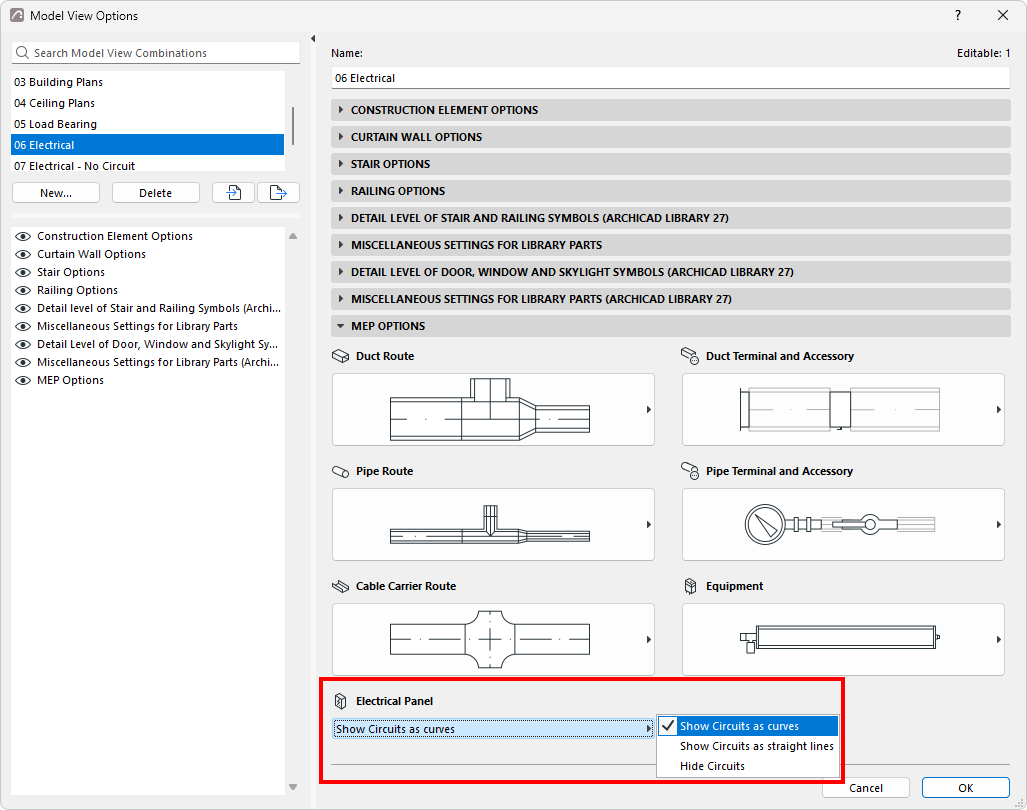Click the Name field showing 06 Electrical
1027x810 pixels.
671,78
